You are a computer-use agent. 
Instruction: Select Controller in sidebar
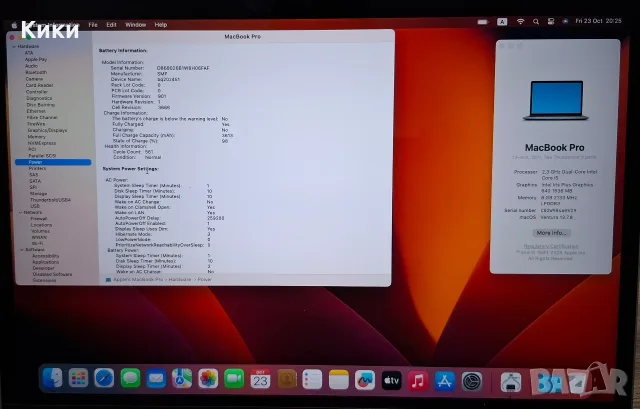37,92
